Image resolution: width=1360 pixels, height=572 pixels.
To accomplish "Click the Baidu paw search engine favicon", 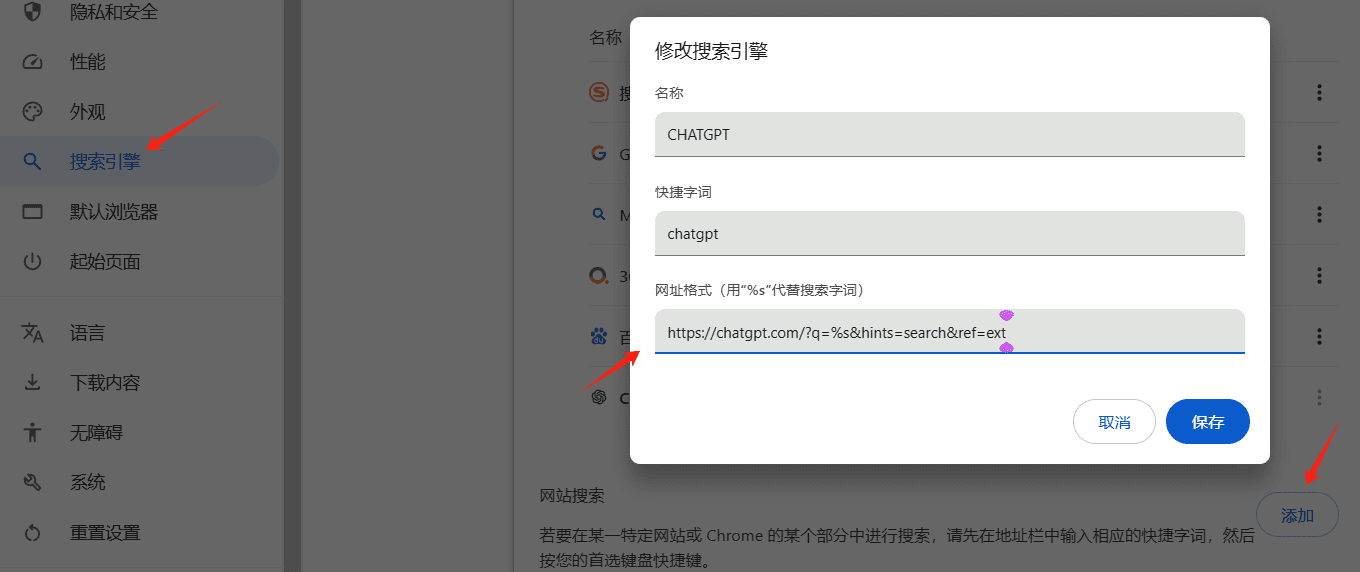I will (599, 336).
